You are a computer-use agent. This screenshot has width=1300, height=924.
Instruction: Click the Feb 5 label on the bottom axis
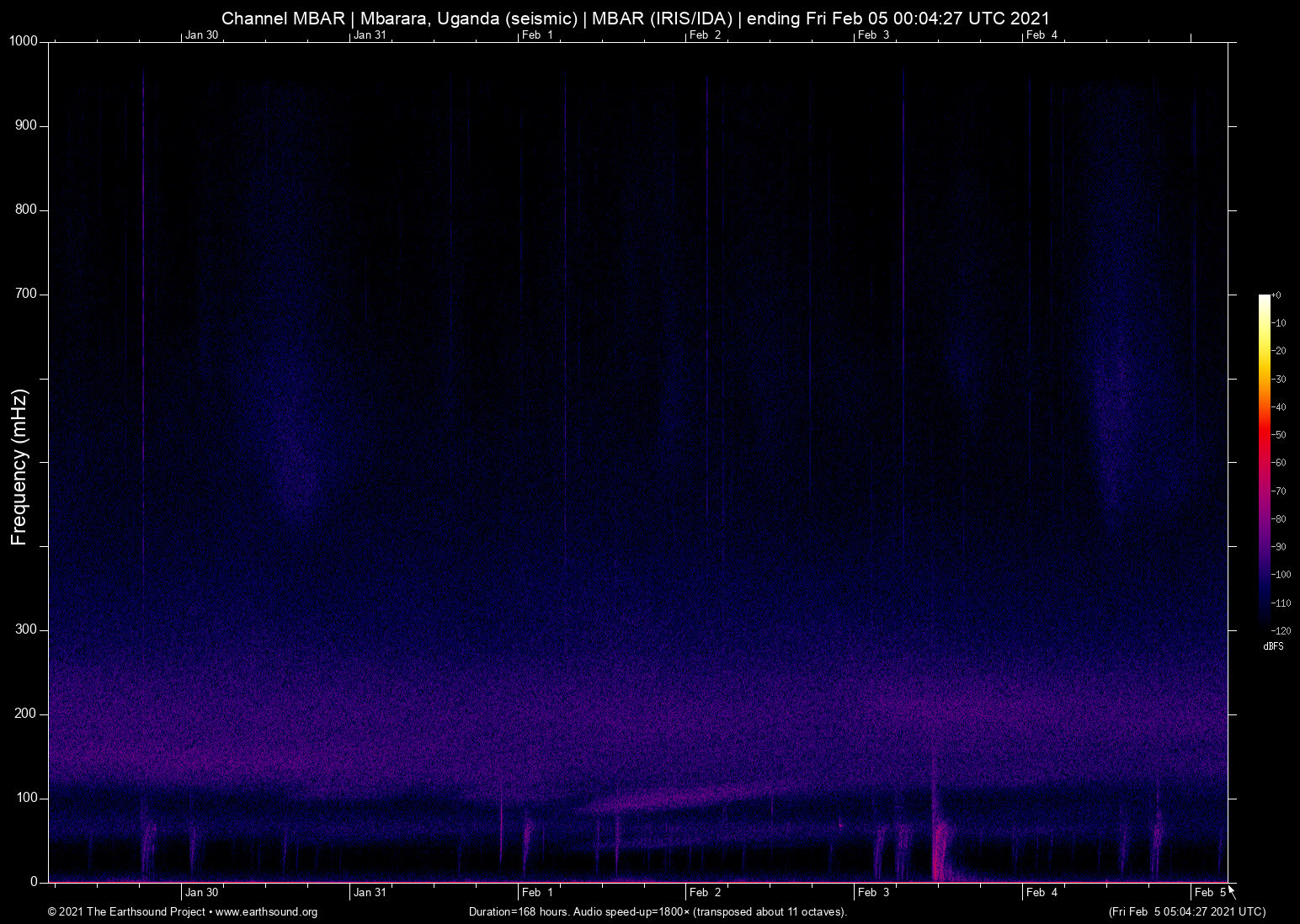click(1210, 893)
